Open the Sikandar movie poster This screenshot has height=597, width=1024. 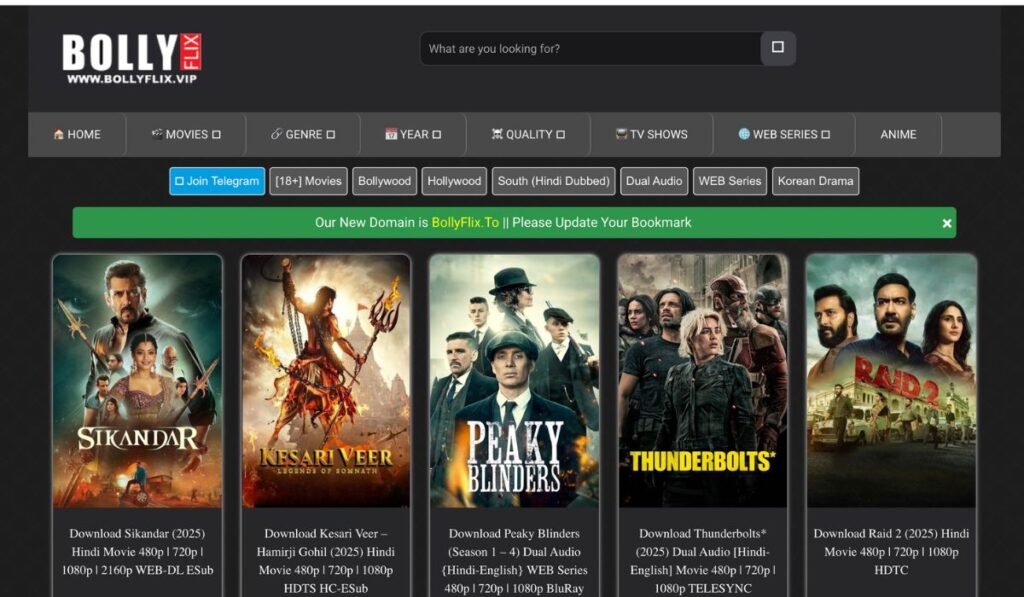(137, 381)
